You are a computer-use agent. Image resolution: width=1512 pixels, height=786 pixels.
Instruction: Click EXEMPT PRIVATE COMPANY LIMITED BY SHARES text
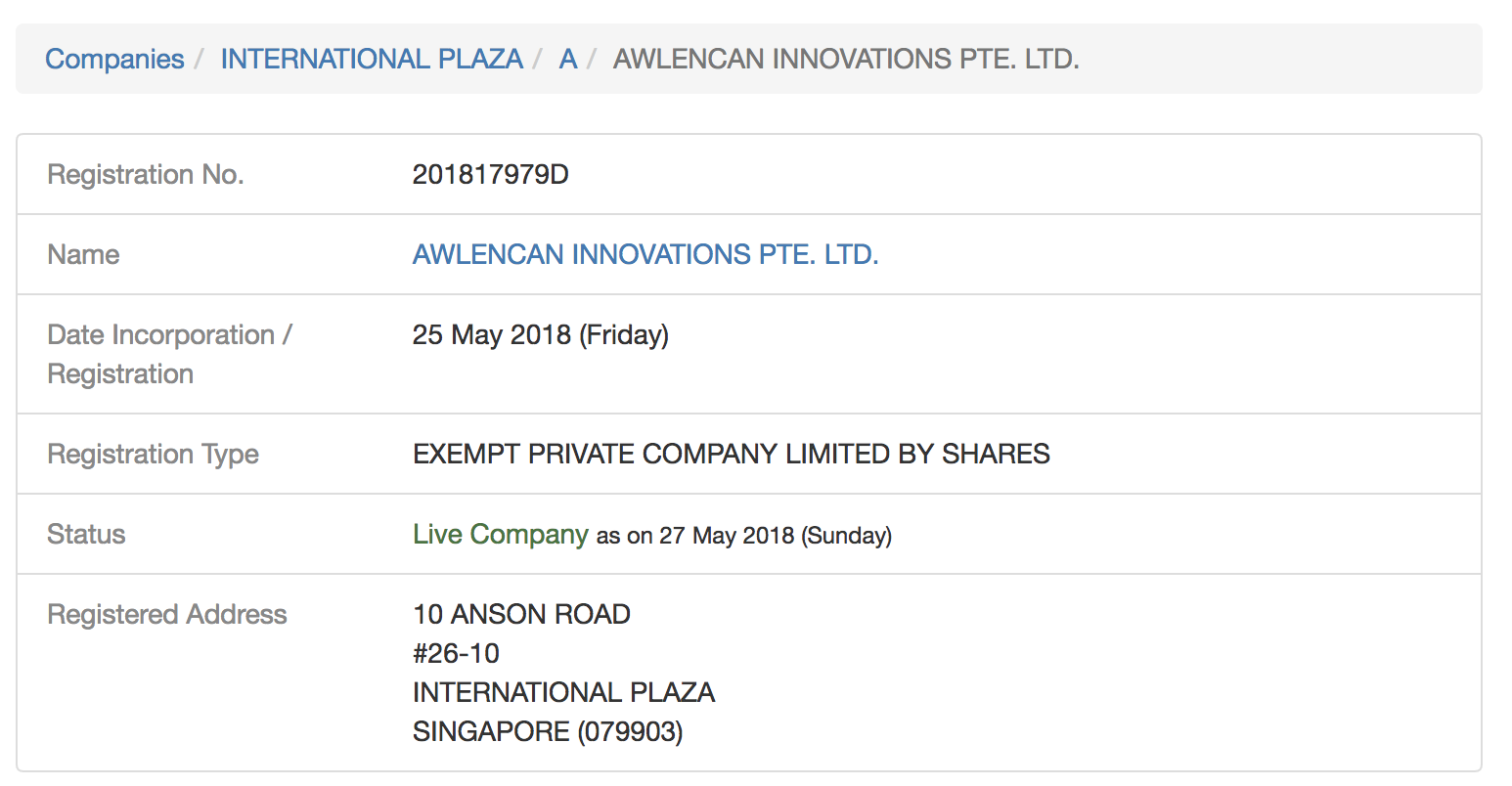[732, 454]
